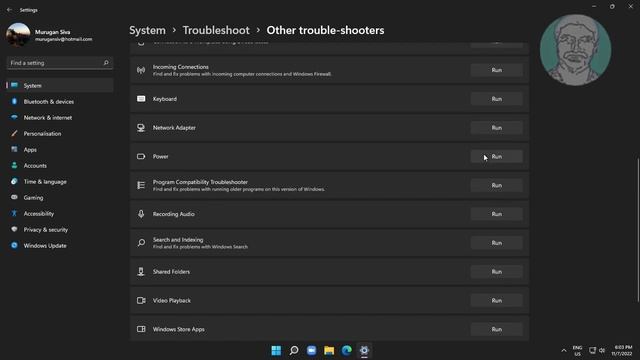Run the Shared Folders troubleshooter
Viewport: 640px width, 360px height.
[496, 271]
